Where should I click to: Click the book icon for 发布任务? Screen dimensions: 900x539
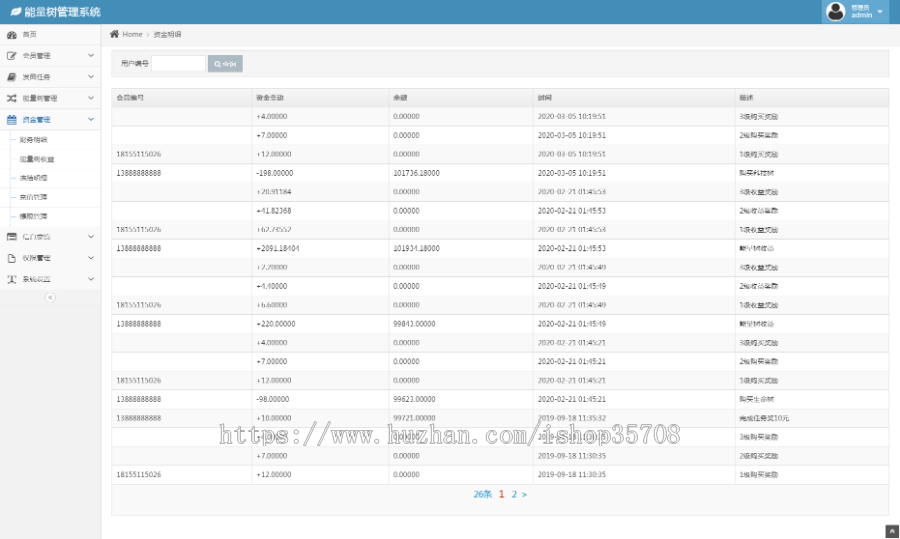(11, 77)
